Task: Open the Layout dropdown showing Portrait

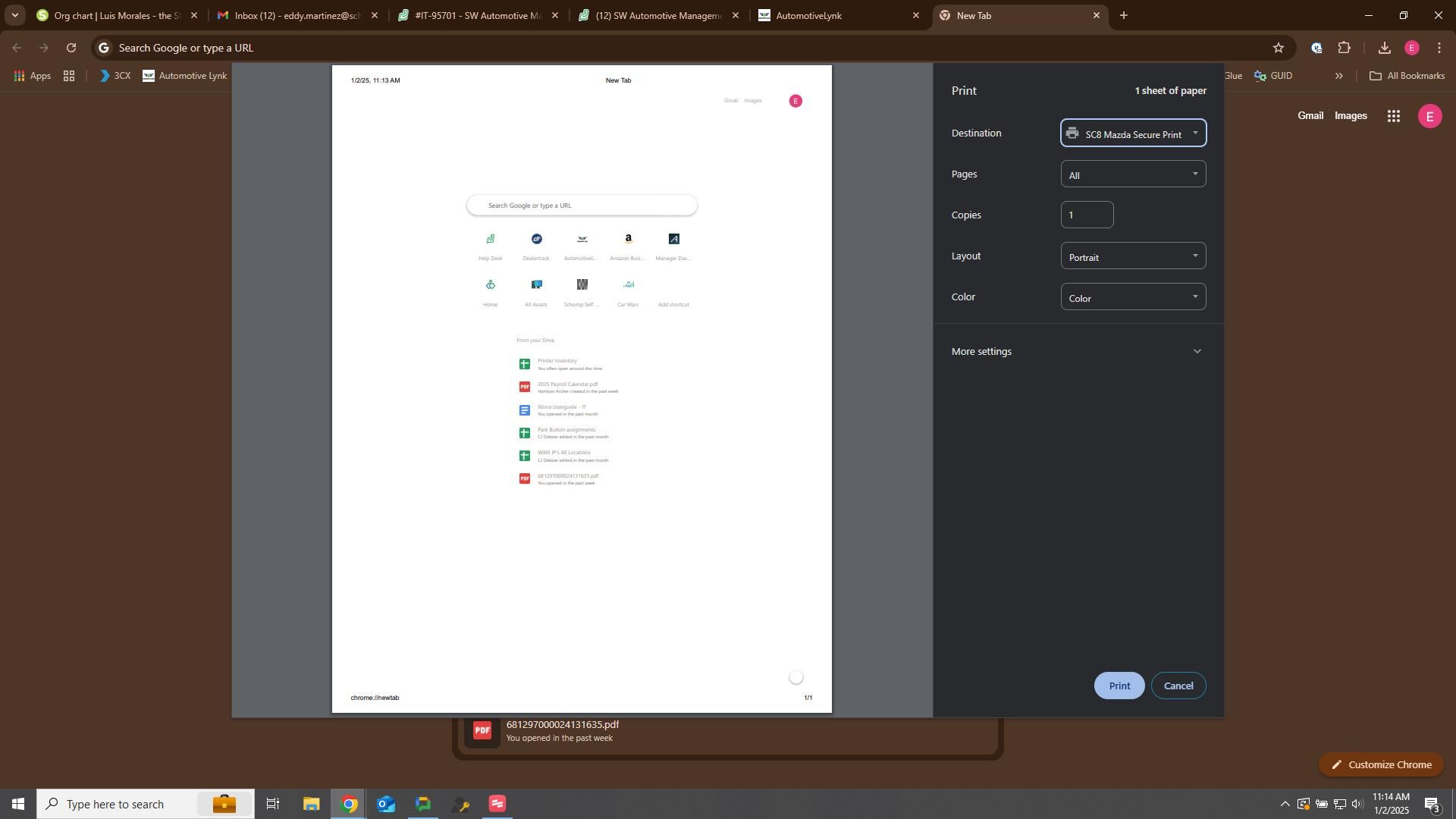Action: 1133,256
